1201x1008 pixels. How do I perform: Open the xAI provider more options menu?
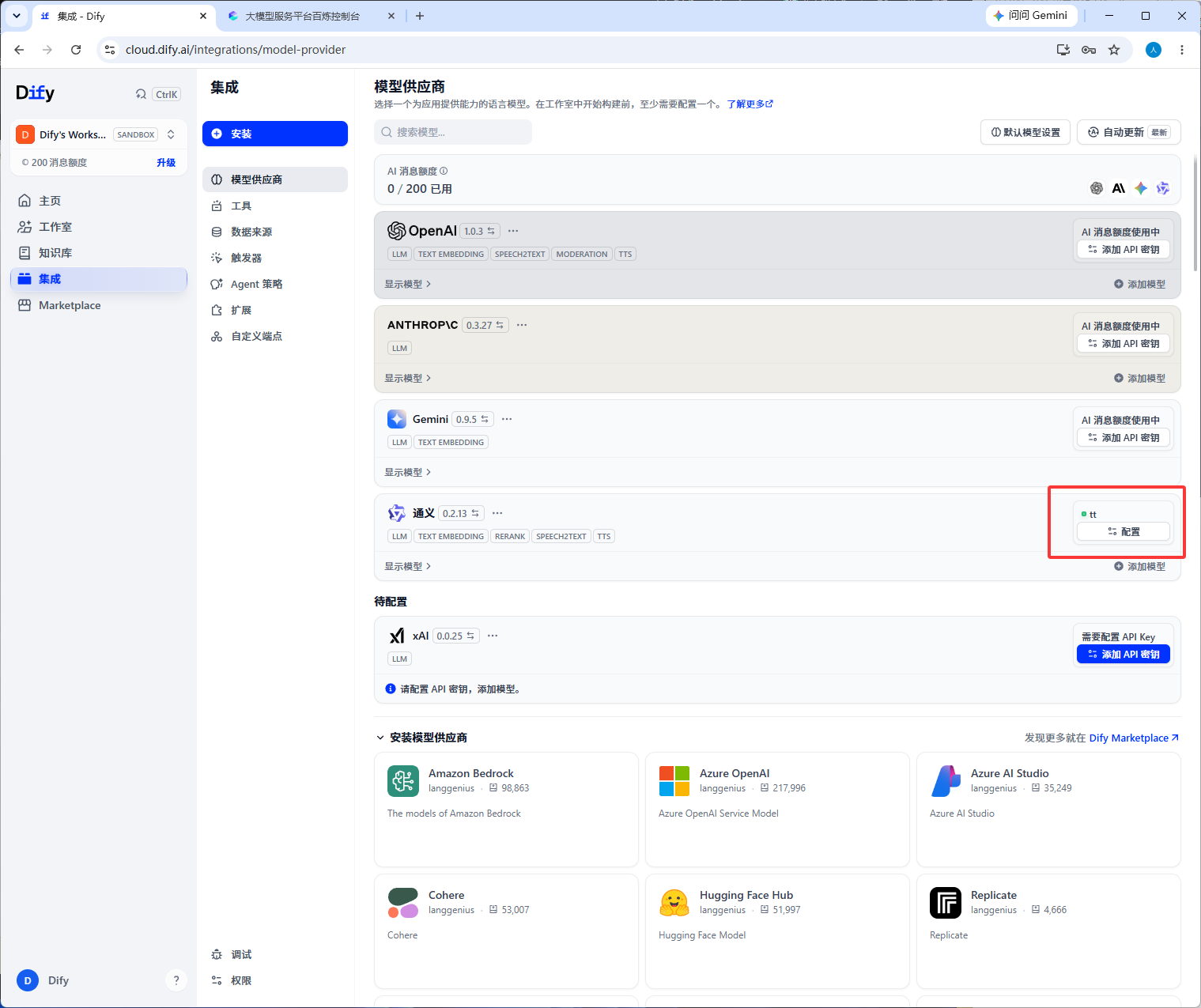[493, 636]
